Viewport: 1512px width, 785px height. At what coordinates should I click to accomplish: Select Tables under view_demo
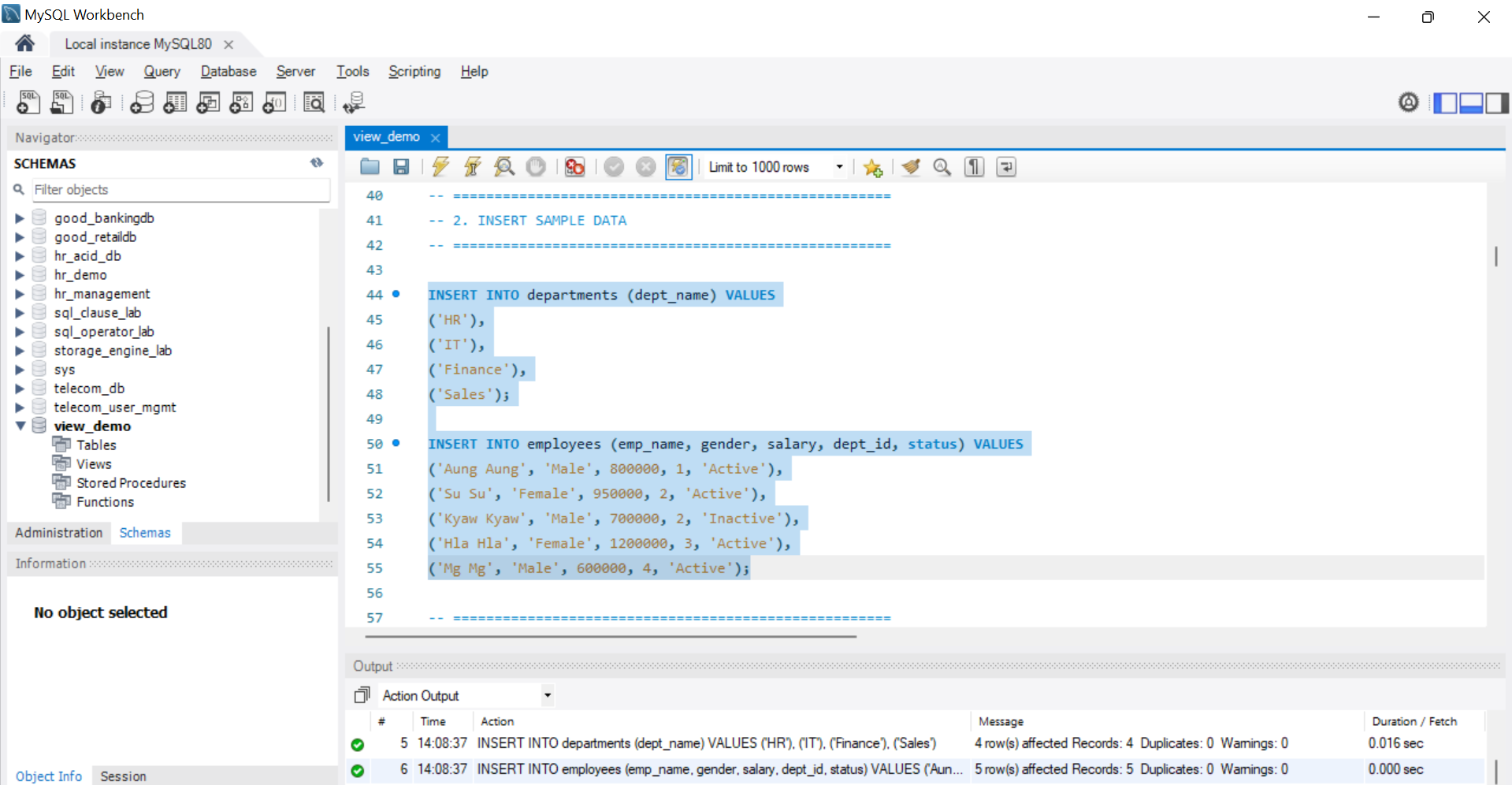click(96, 445)
